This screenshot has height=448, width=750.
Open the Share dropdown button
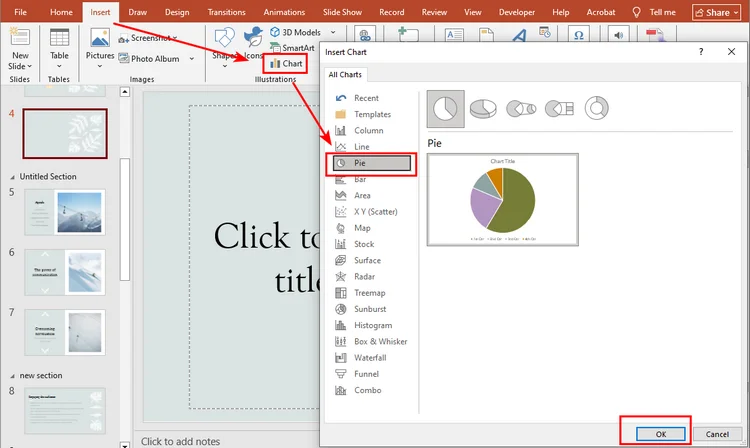717,12
